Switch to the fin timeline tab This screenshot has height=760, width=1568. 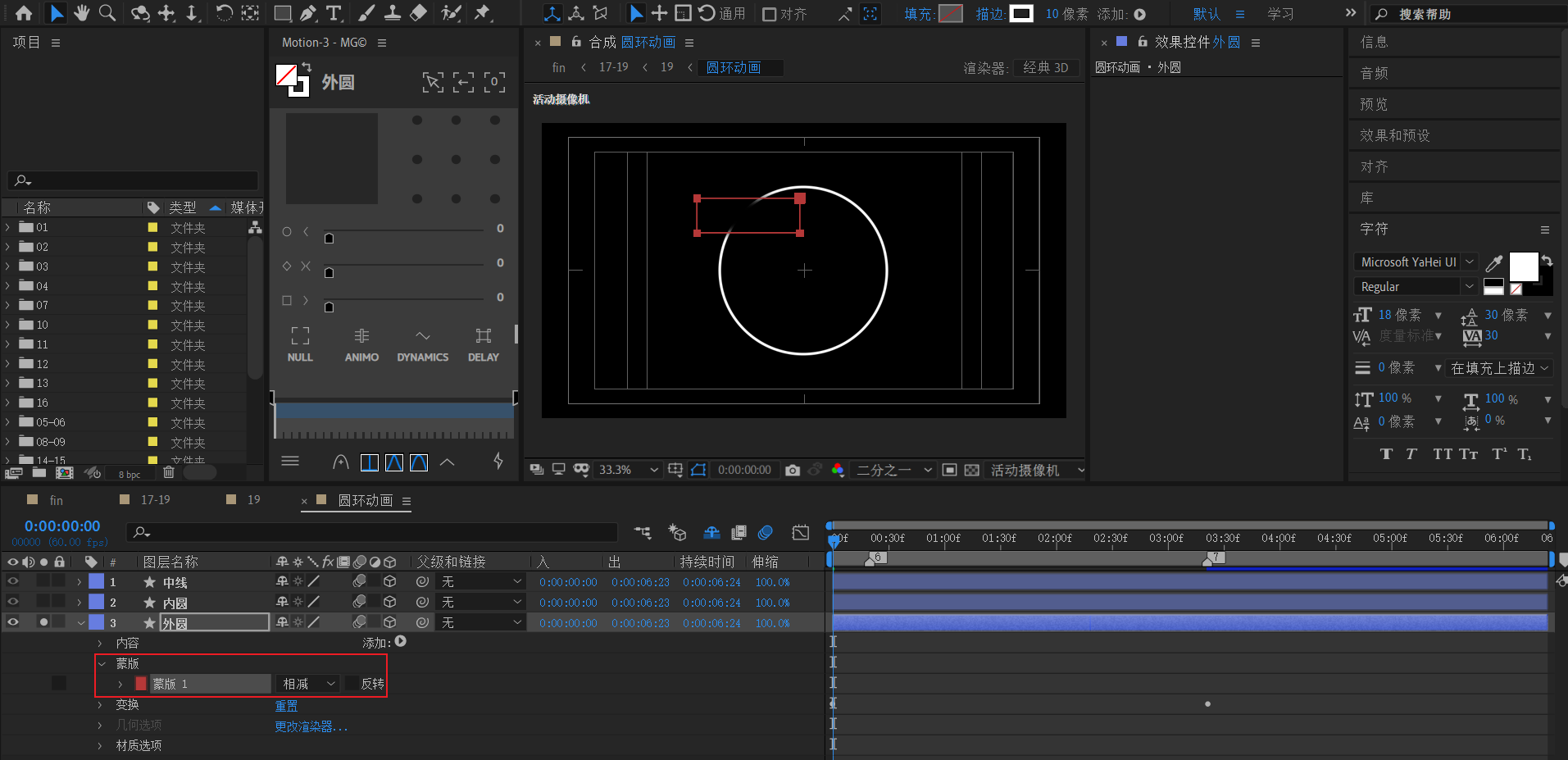pyautogui.click(x=56, y=500)
